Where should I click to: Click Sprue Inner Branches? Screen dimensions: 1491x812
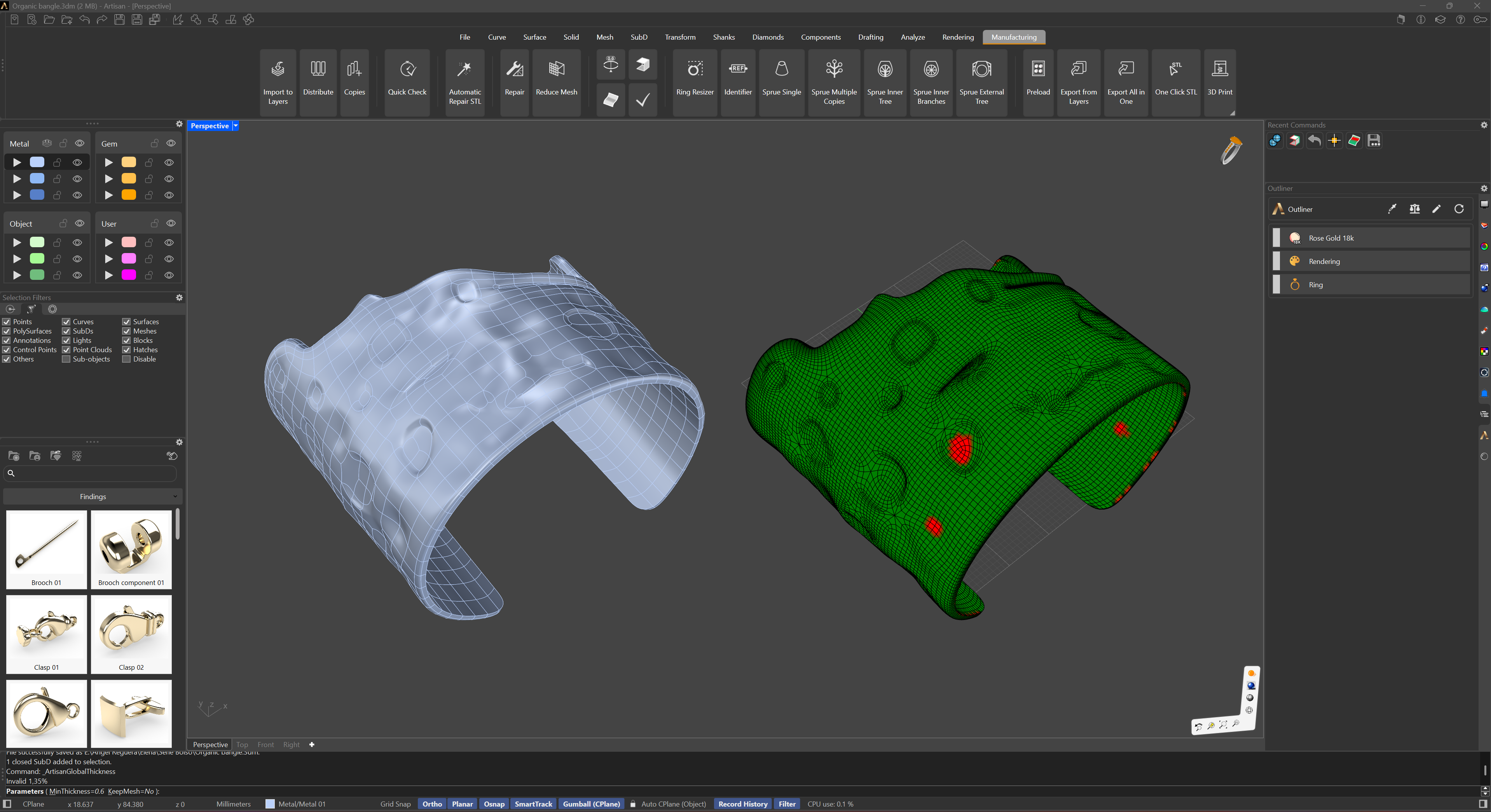click(931, 83)
